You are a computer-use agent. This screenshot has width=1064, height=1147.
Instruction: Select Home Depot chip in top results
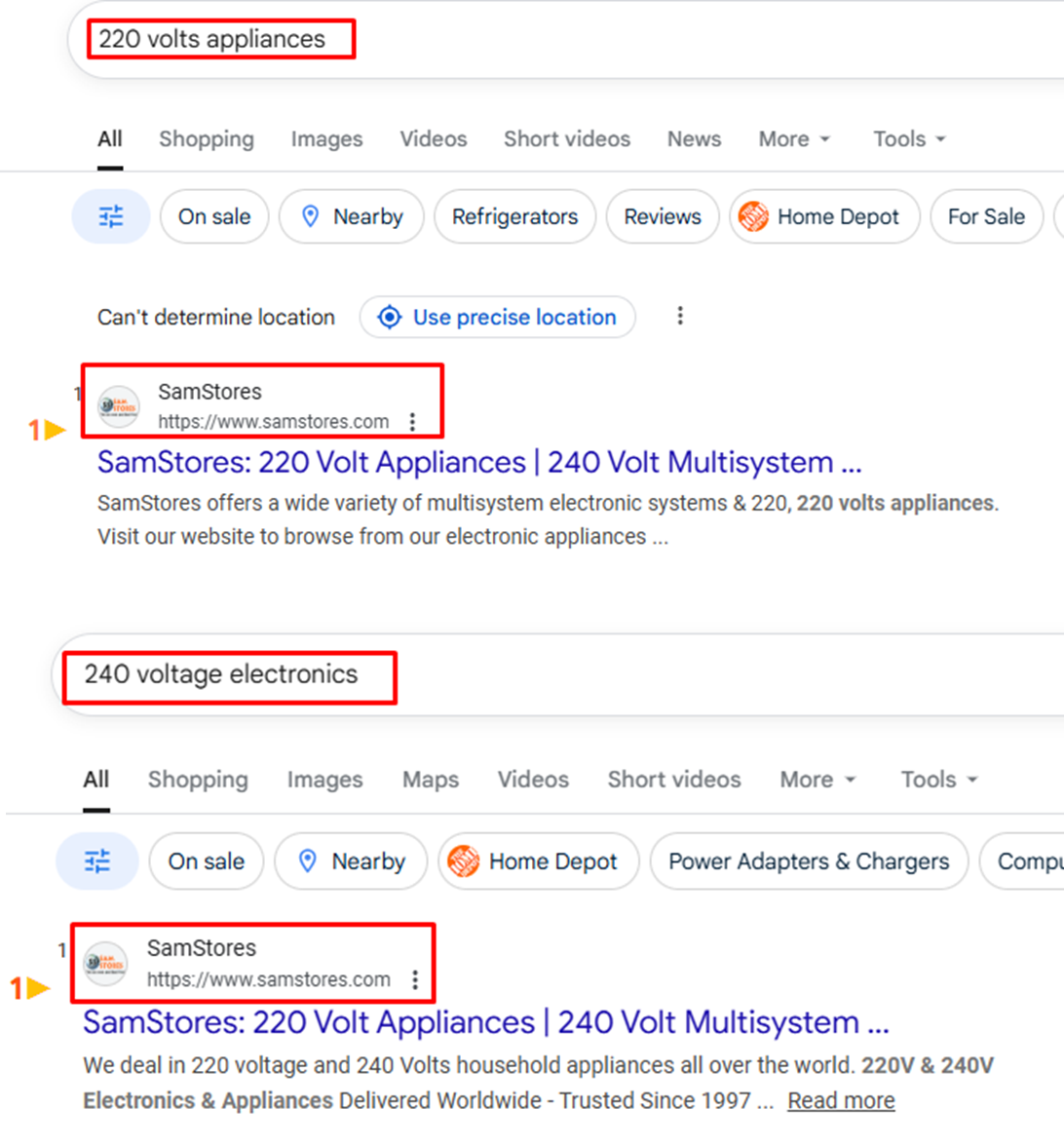(823, 216)
